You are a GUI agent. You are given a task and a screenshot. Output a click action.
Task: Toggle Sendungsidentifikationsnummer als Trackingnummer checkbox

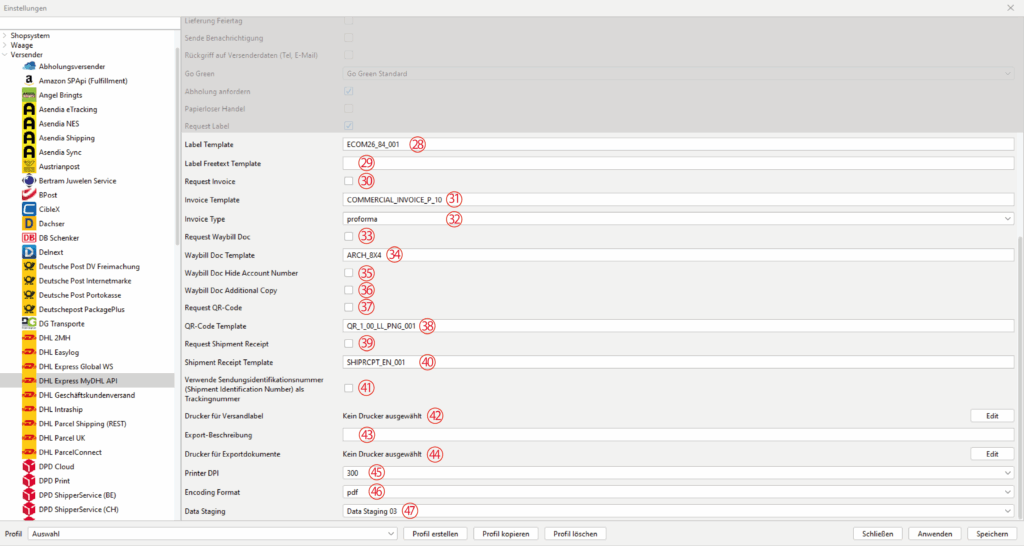[349, 389]
